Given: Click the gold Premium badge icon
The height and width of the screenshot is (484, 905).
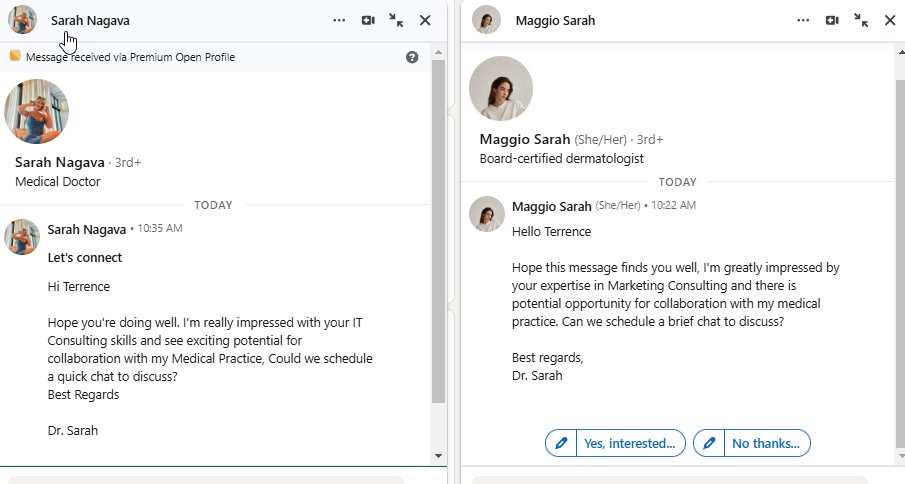Looking at the screenshot, I should [15, 56].
